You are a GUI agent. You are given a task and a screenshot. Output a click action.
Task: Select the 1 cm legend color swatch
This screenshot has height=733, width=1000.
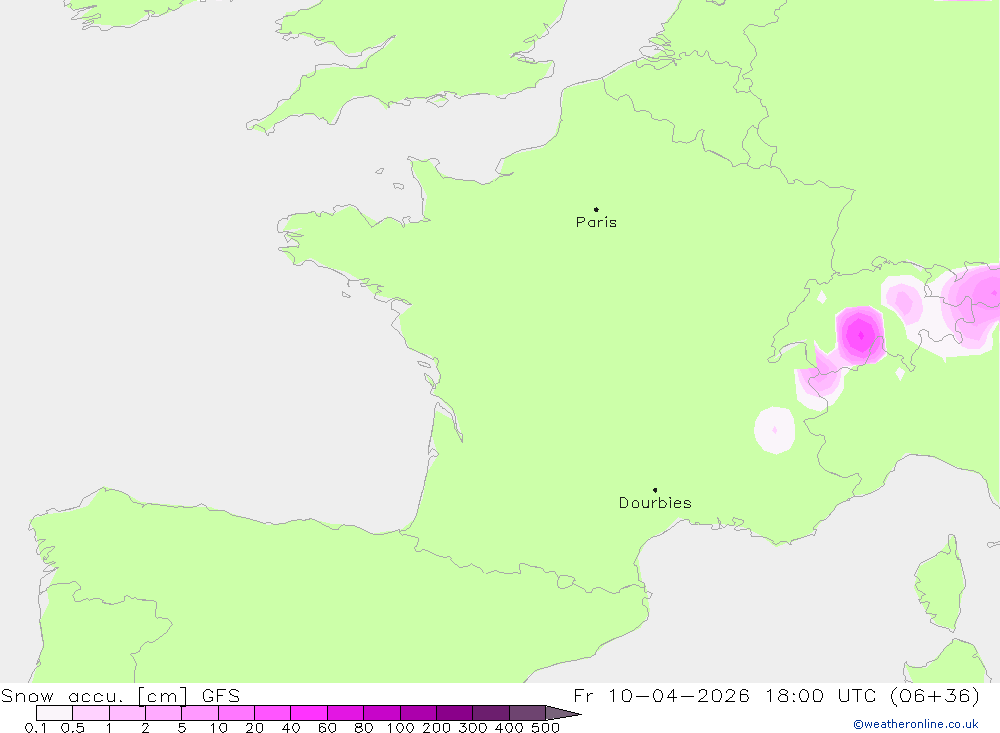click(x=128, y=713)
